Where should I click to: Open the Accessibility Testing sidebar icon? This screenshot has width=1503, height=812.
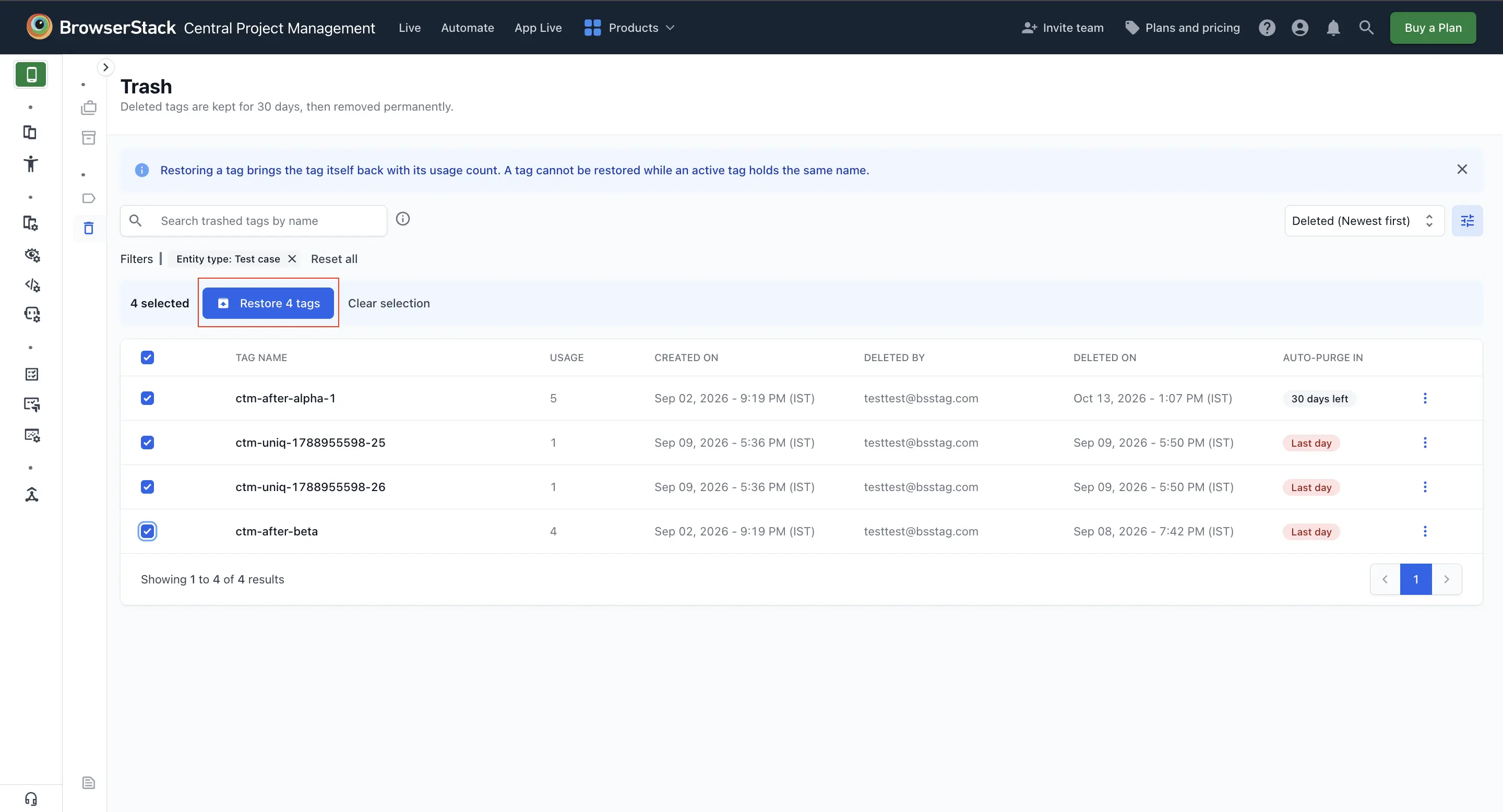[x=31, y=164]
